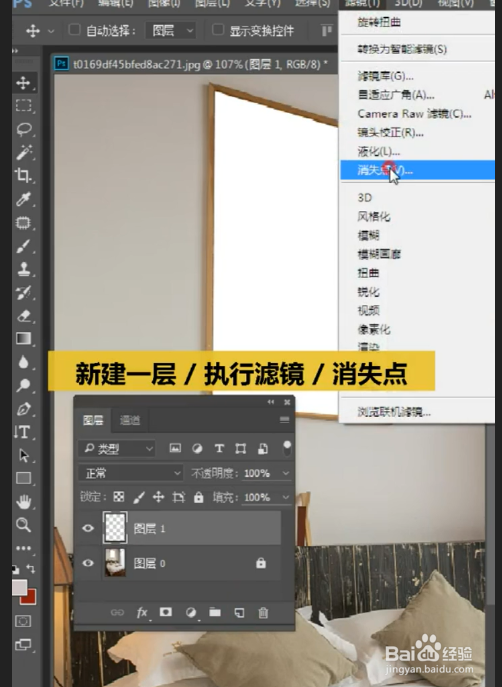The image size is (502, 687).
Task: Switch to the 图层 panel tab
Action: point(93,420)
